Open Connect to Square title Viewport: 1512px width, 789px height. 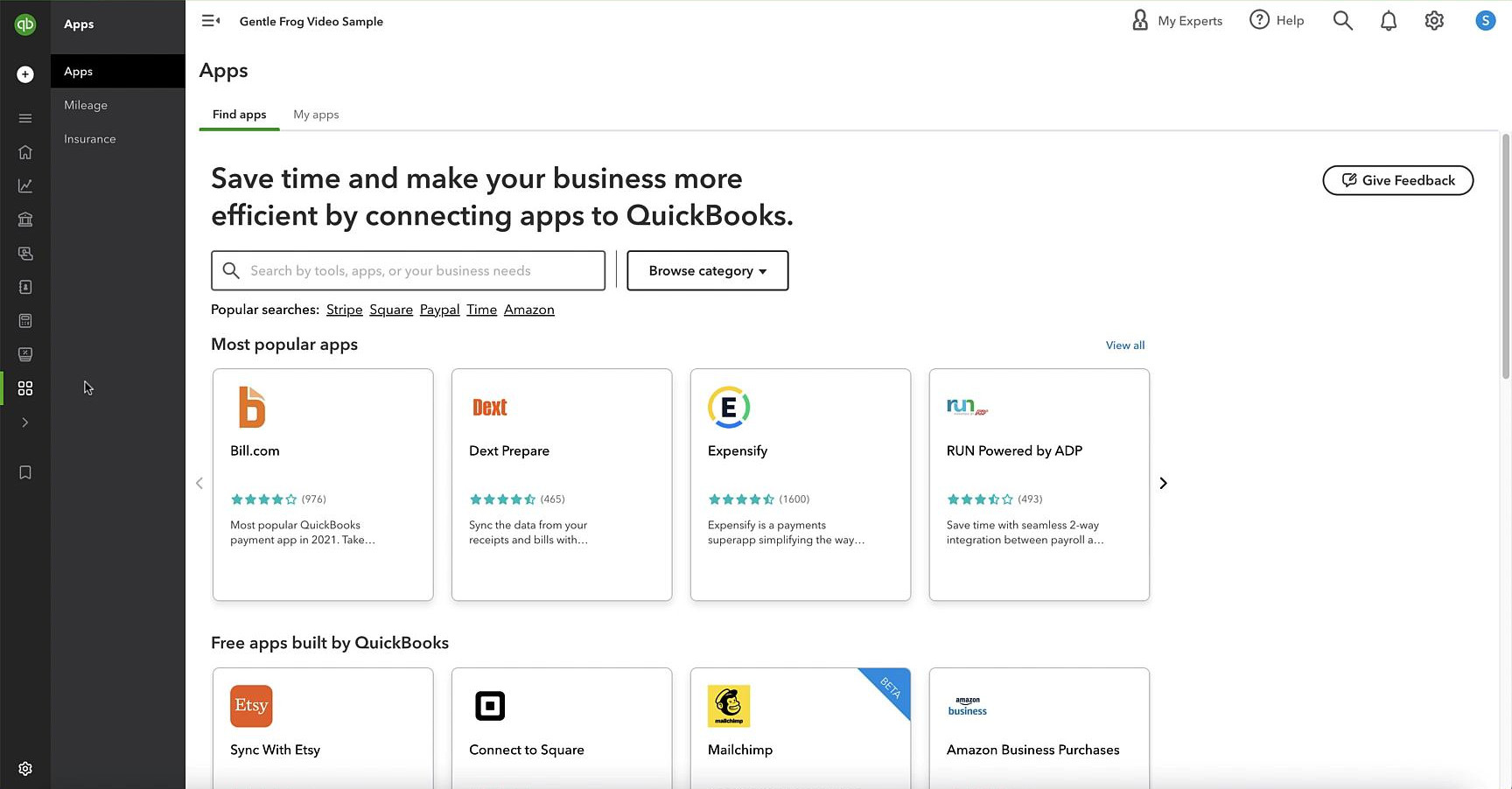(x=527, y=750)
